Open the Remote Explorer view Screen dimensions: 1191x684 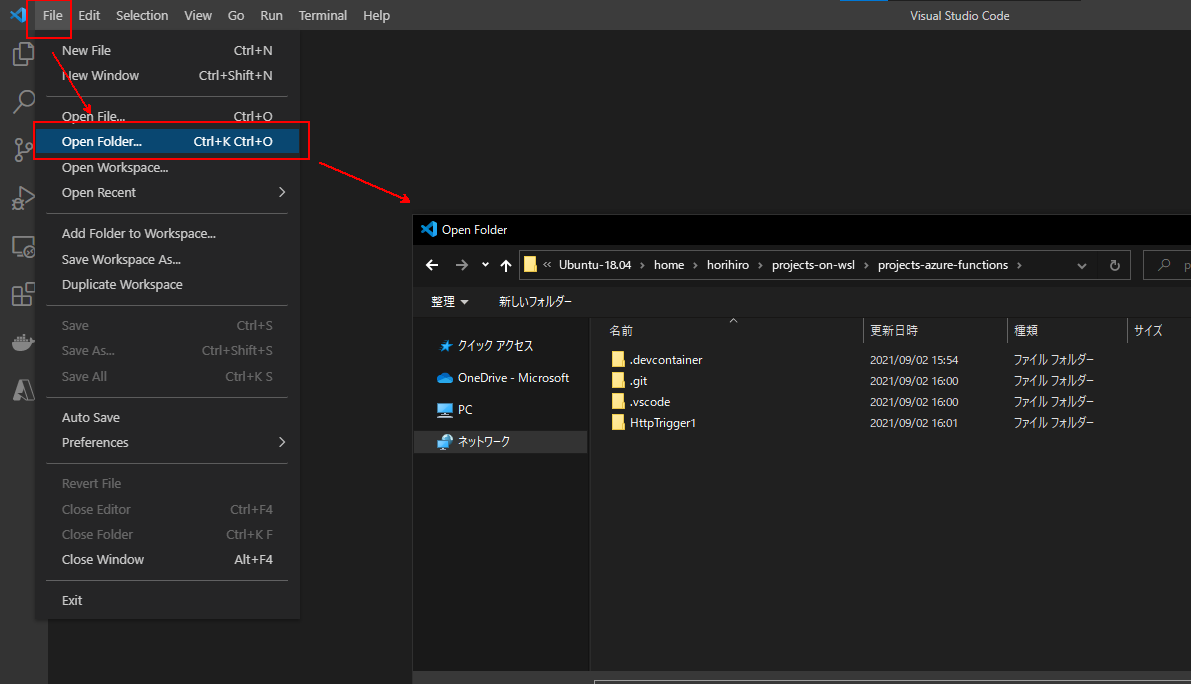click(24, 246)
